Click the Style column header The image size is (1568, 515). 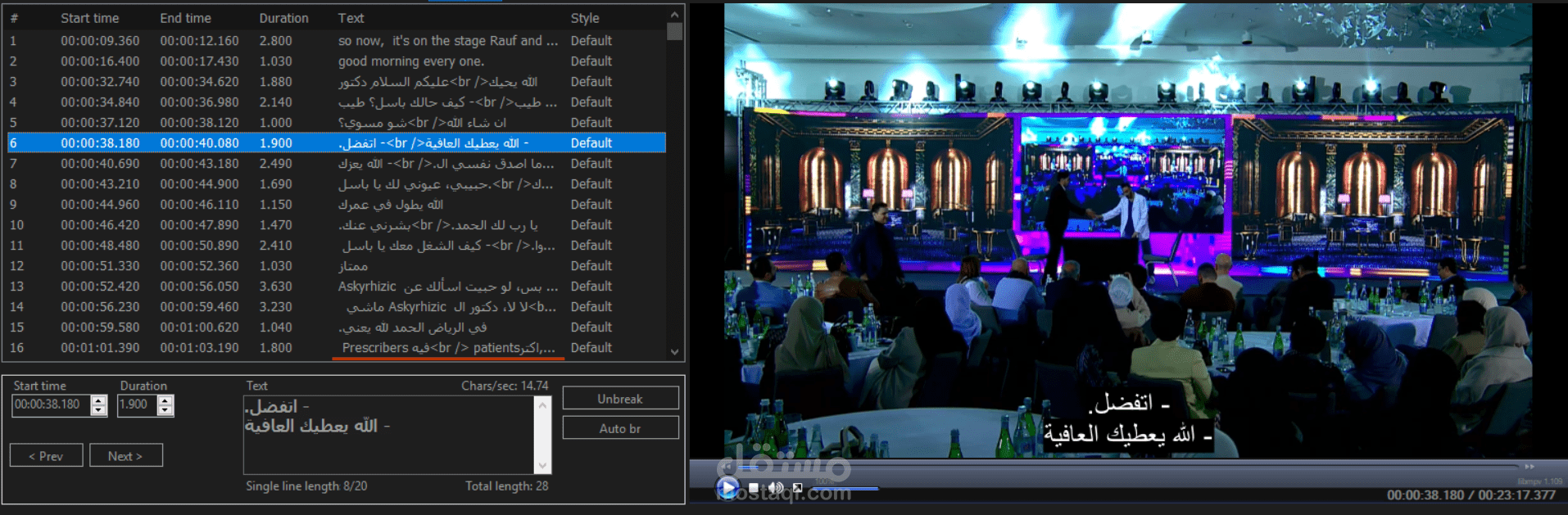(585, 18)
